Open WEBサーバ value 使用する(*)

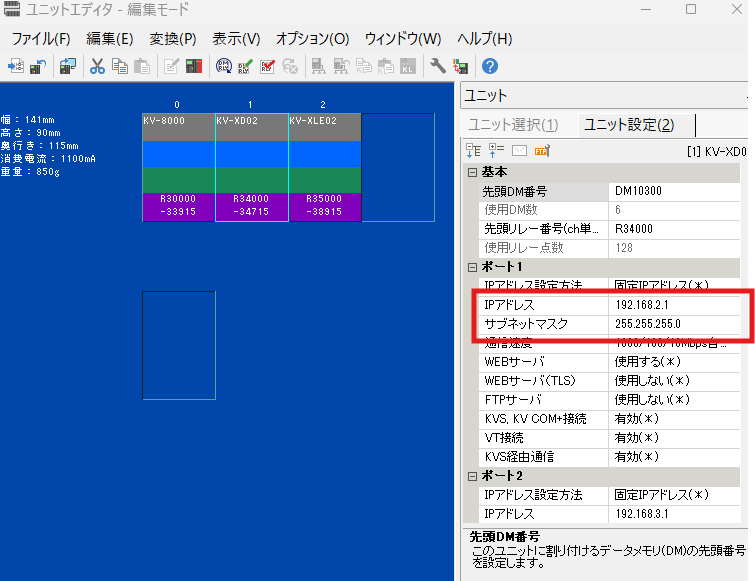click(x=675, y=362)
